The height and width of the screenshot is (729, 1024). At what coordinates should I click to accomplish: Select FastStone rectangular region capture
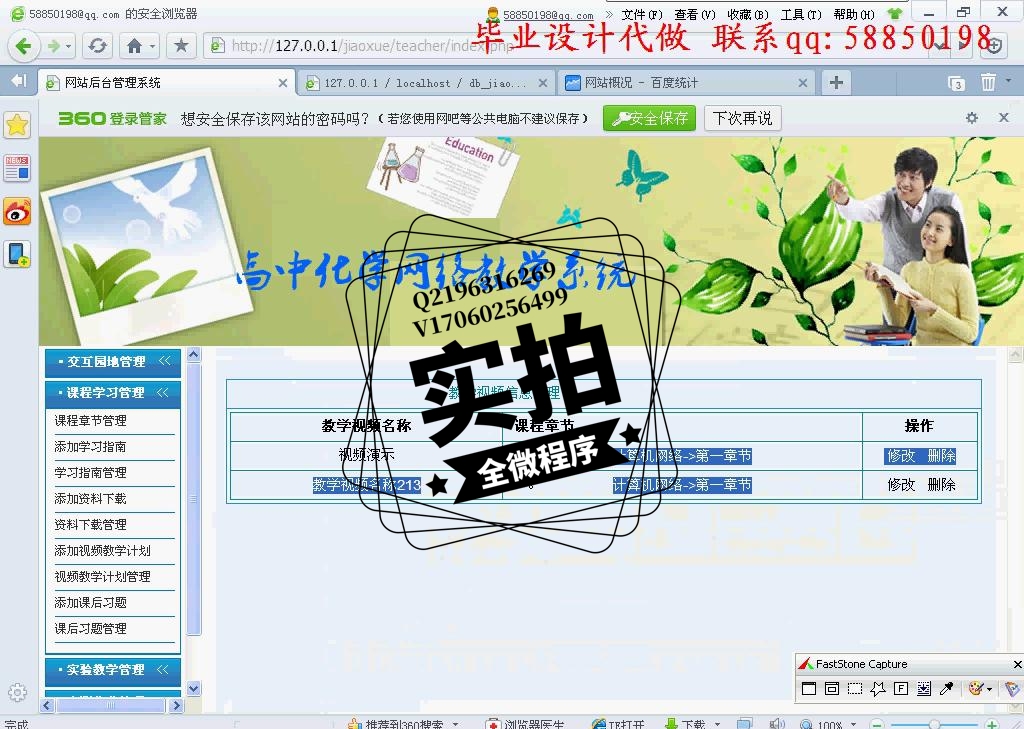click(855, 688)
